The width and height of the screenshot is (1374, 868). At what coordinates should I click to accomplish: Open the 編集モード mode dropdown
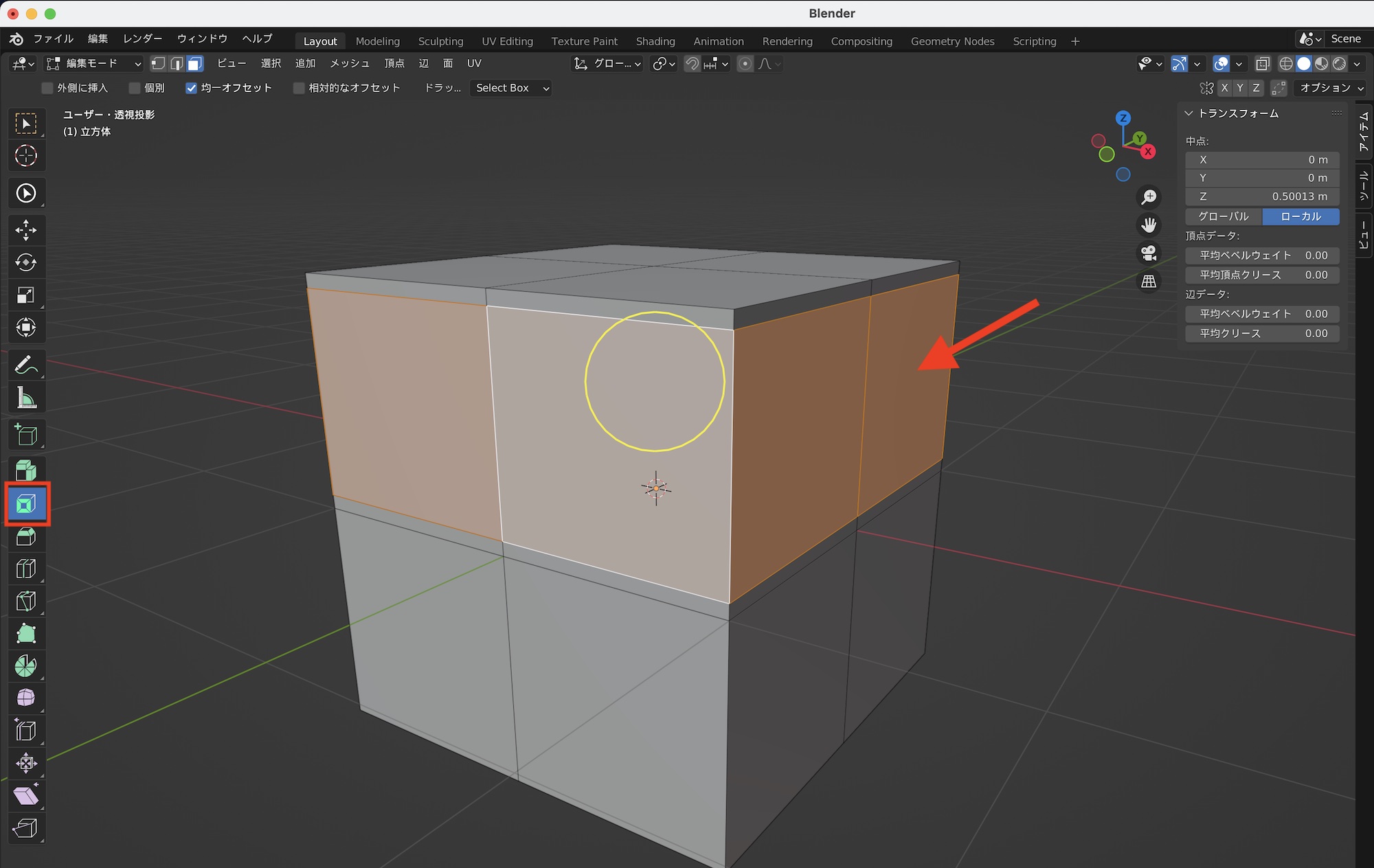pos(93,64)
